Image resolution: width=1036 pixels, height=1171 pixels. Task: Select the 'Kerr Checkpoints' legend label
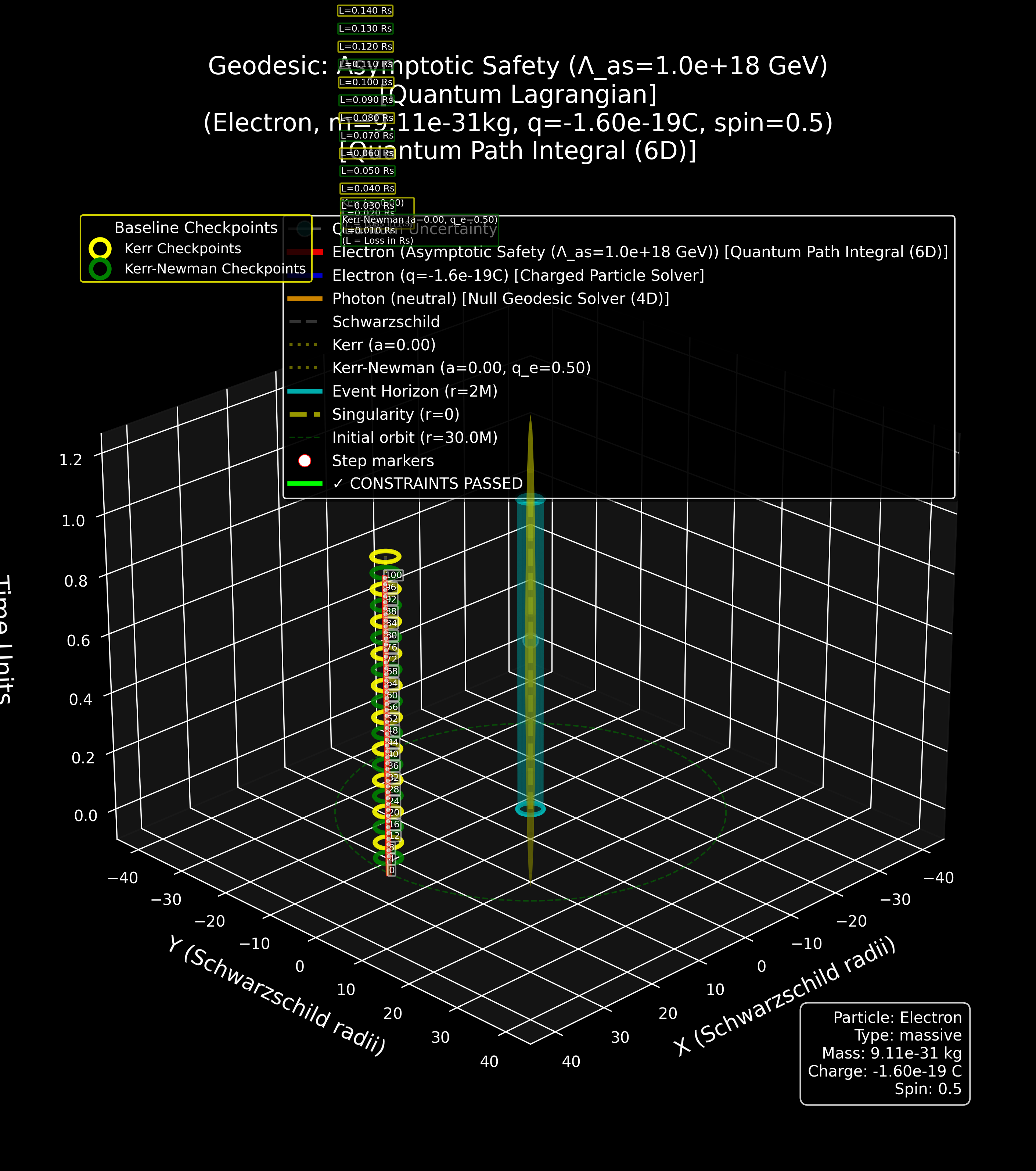click(183, 248)
